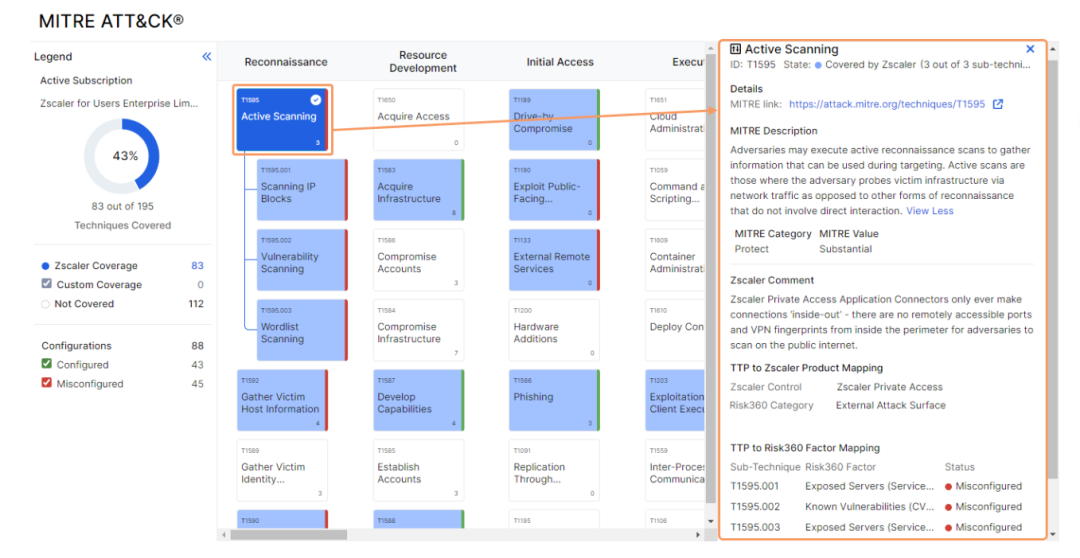Collapse the Legend panel with double-chevron icon
Viewport: 1080px width, 558px height.
point(206,57)
